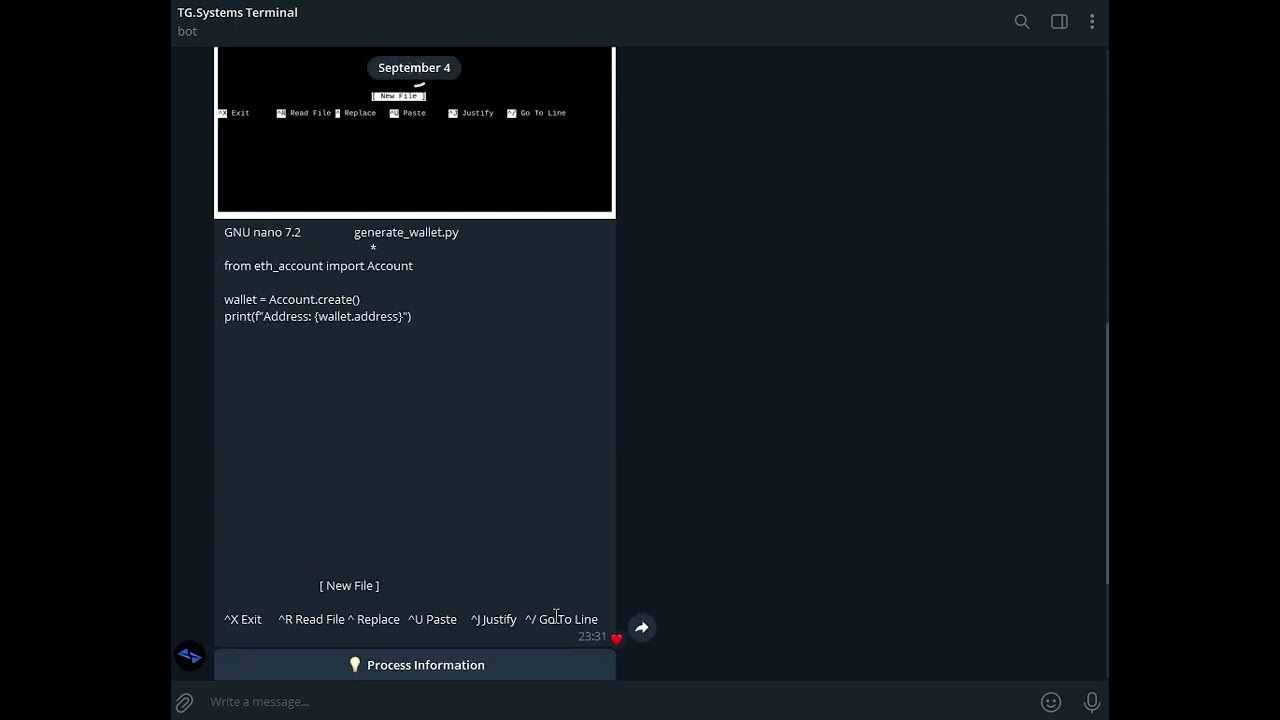Viewport: 1280px width, 720px height.
Task: Click the TG.Systems Terminal chat title
Action: pos(238,12)
